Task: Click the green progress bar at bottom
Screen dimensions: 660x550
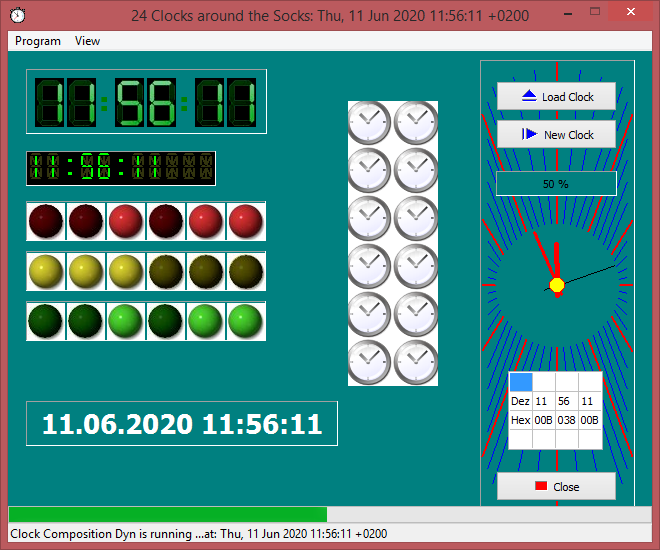Action: pyautogui.click(x=167, y=514)
